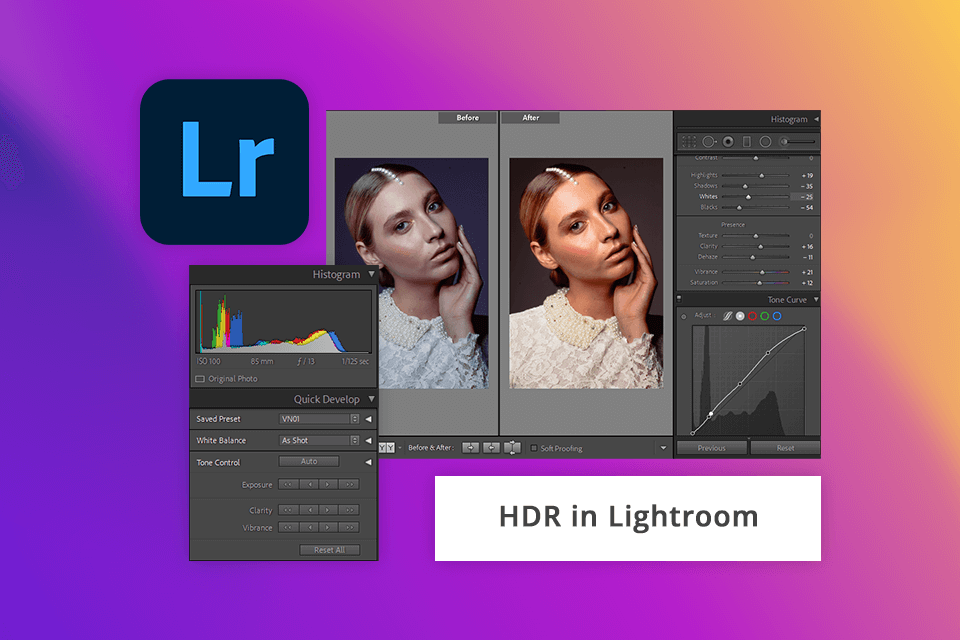Click the Reset All button
This screenshot has width=960, height=640.
[x=329, y=550]
